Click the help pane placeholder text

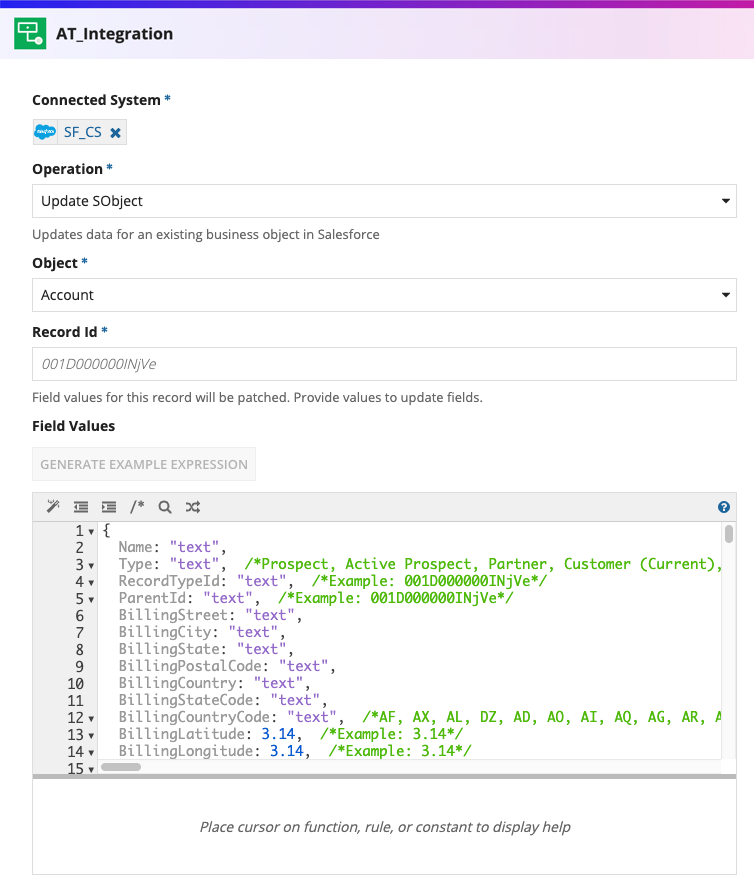coord(385,827)
